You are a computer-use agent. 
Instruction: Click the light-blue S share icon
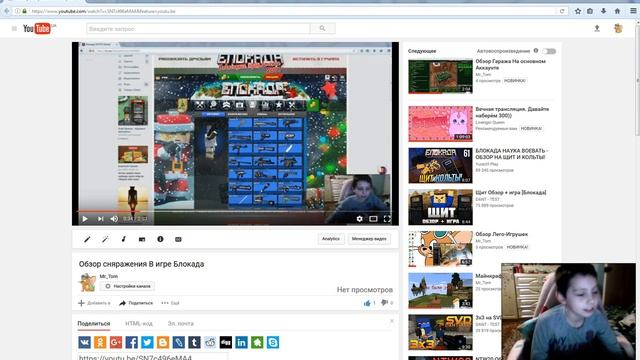click(x=273, y=342)
